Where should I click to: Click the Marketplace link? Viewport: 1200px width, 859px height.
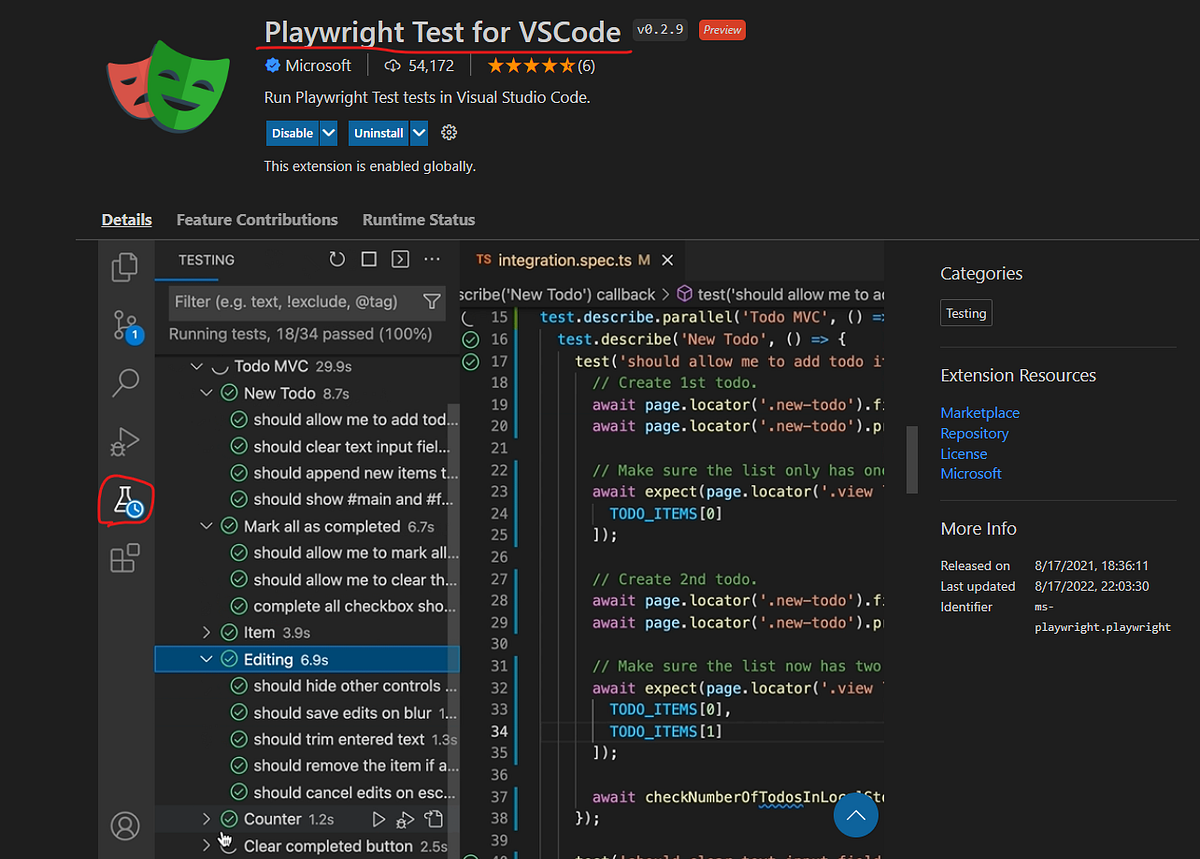tap(979, 412)
